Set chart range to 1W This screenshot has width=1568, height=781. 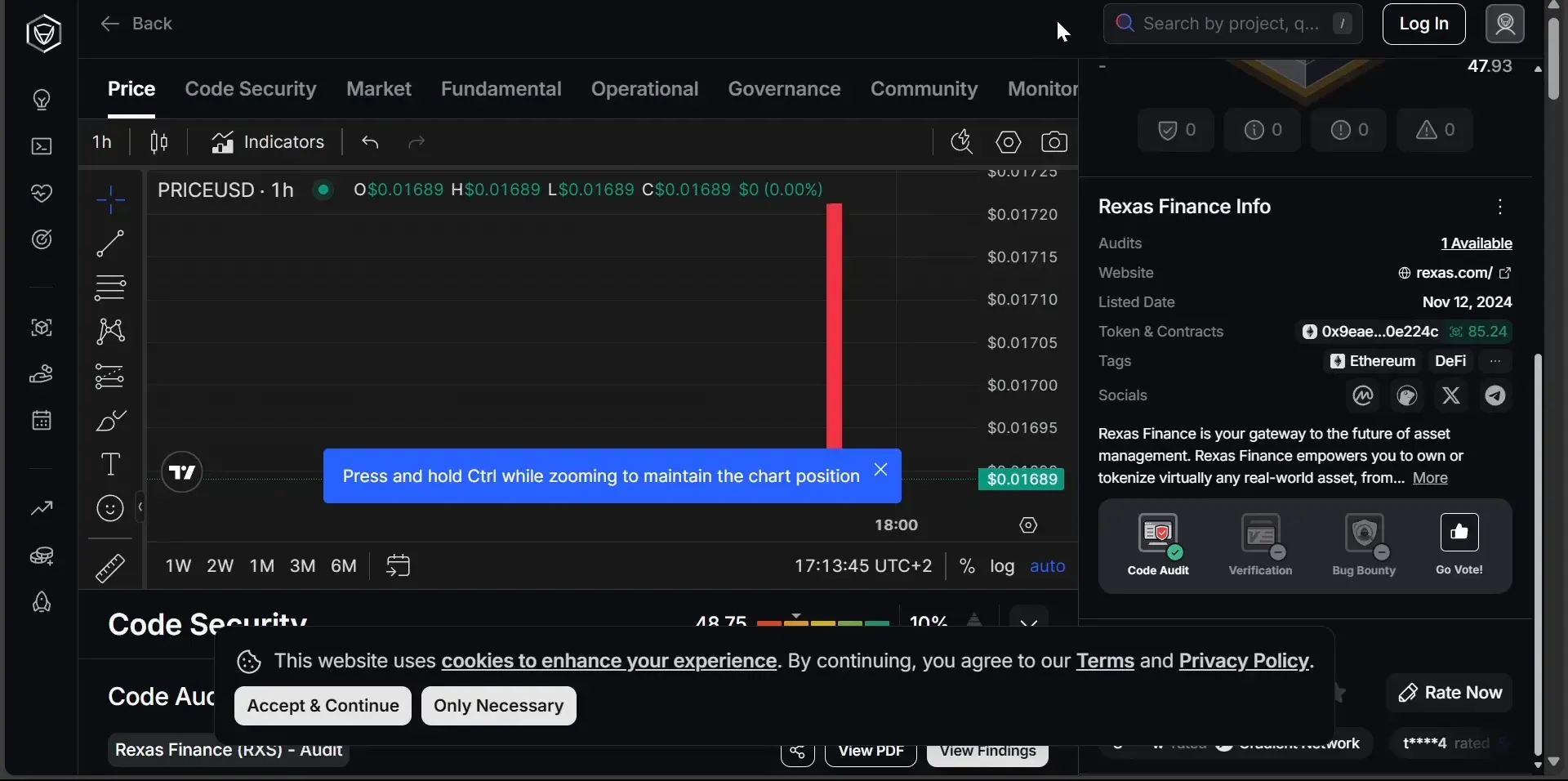[x=178, y=566]
